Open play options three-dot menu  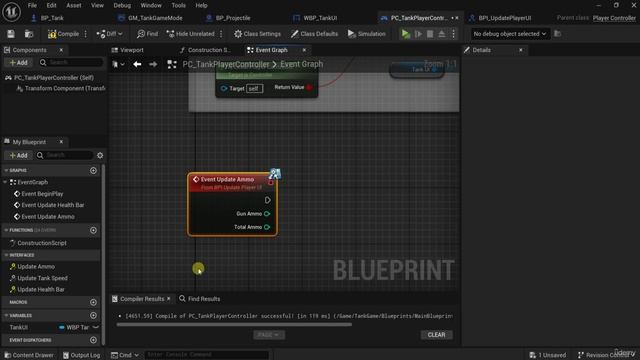coord(453,34)
